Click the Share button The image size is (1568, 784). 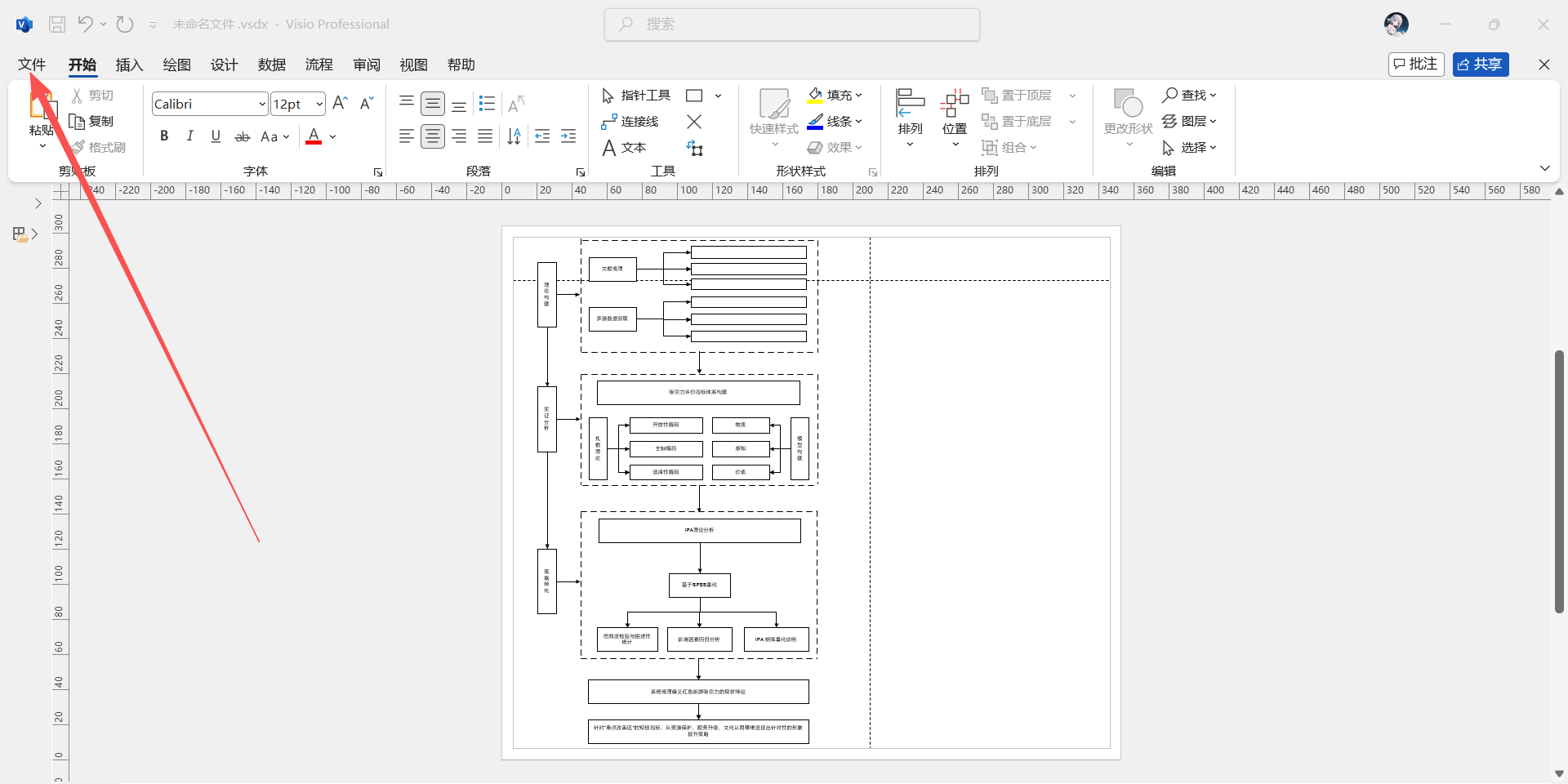(x=1480, y=65)
